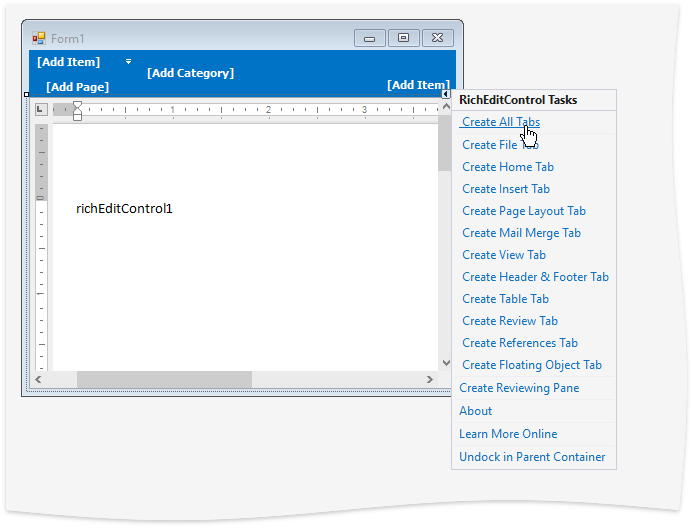The image size is (693, 529).
Task: Open the ribbon quick access dropdown arrow
Action: coord(128,61)
